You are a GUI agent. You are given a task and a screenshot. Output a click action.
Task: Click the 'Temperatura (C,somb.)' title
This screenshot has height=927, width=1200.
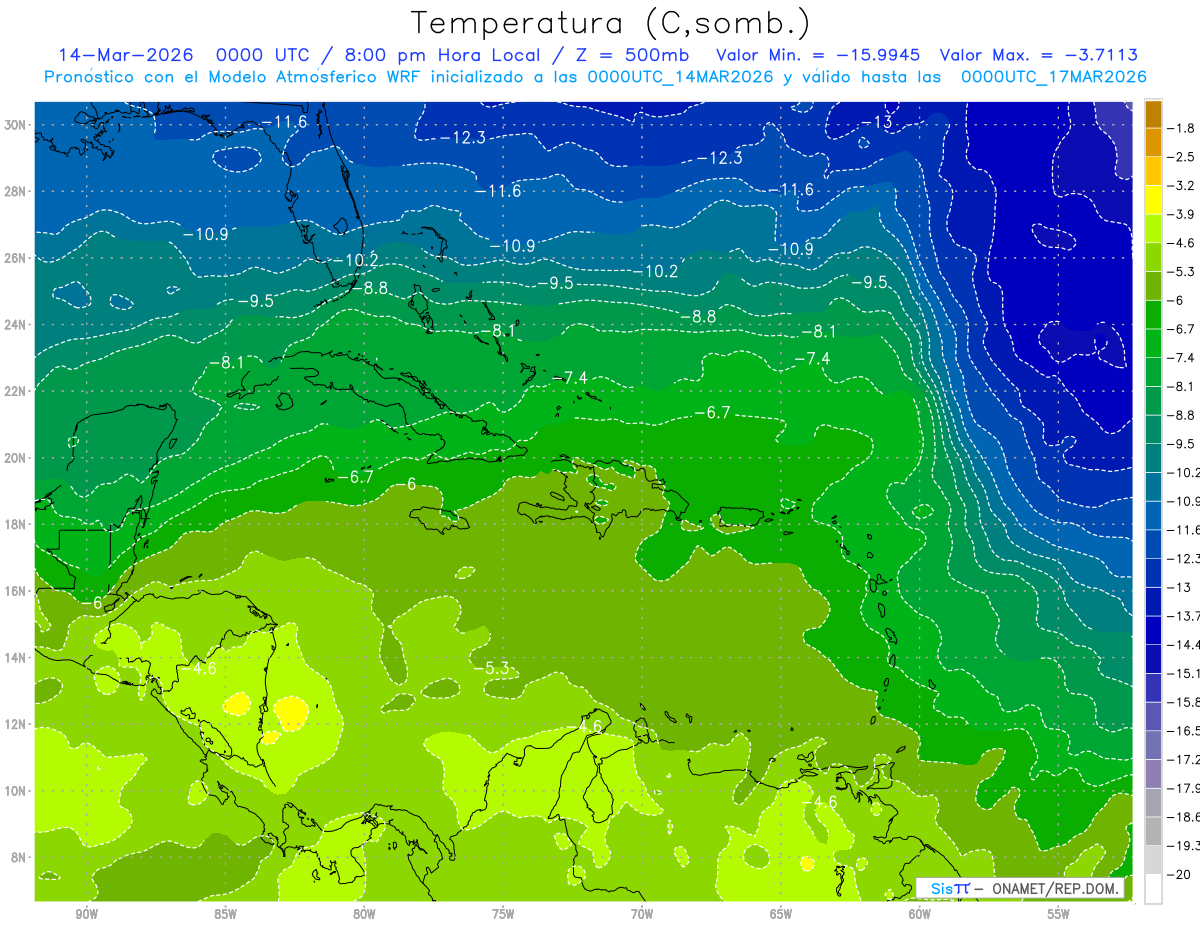611,23
